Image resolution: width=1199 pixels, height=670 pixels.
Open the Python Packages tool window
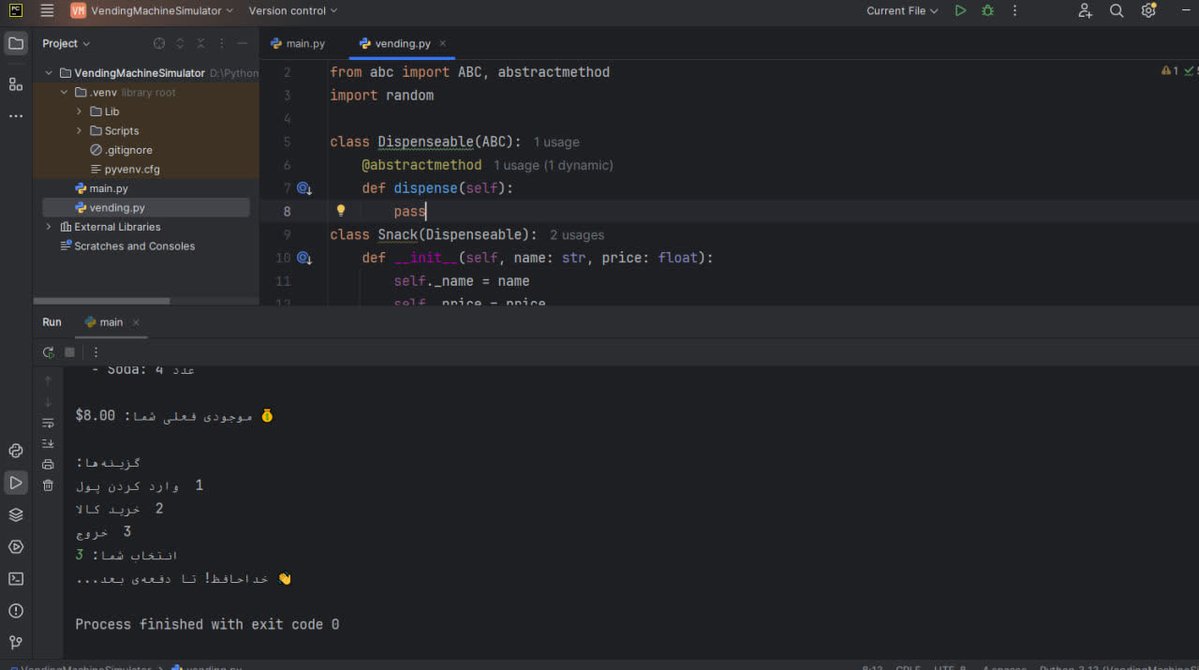coord(15,514)
